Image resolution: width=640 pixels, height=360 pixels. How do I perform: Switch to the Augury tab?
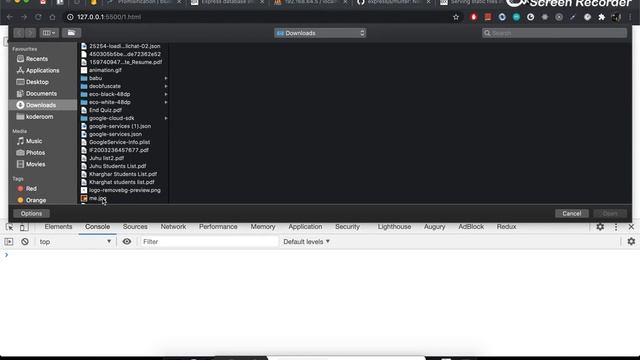434,227
